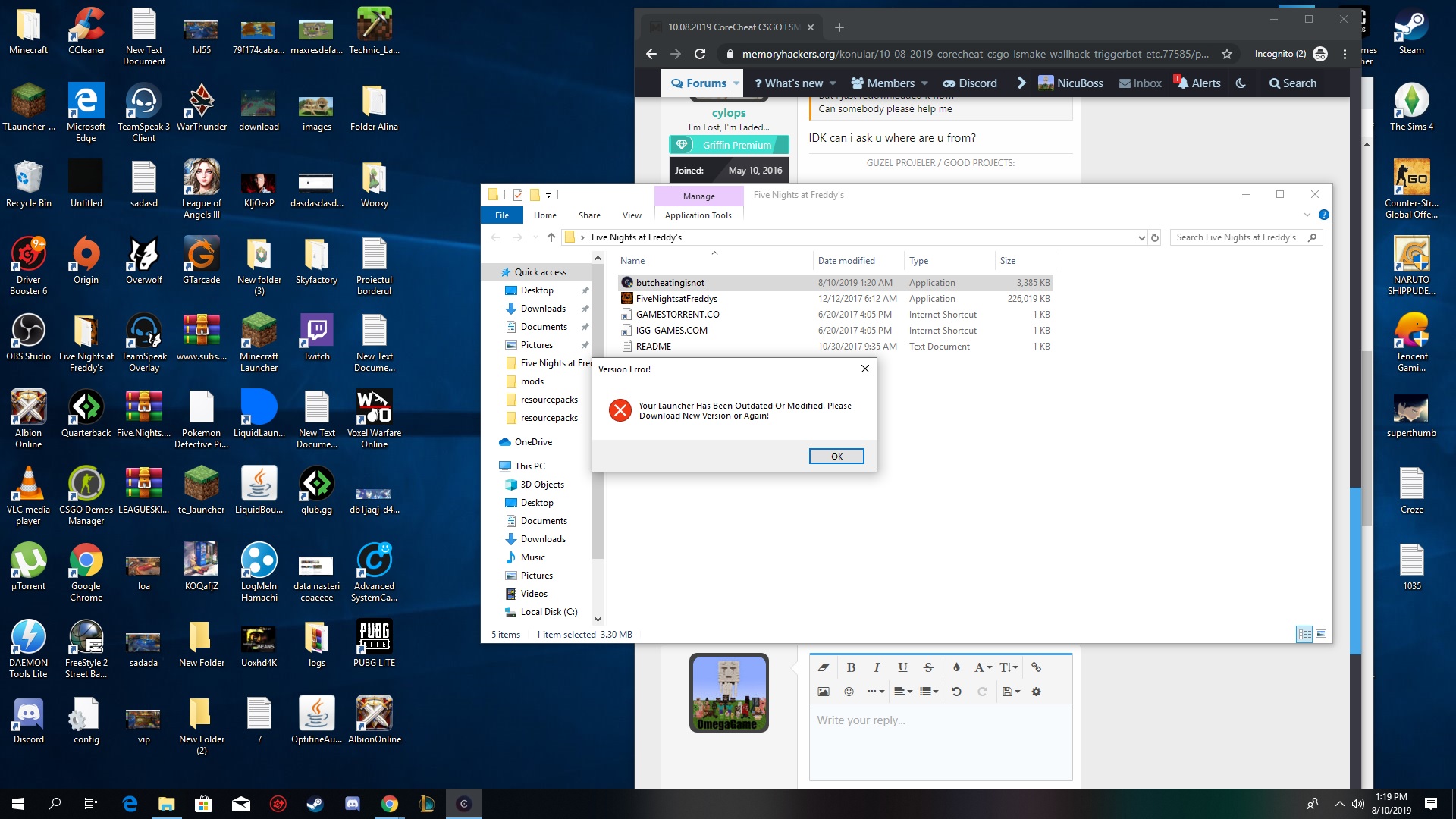Open Discord from the taskbar
The height and width of the screenshot is (819, 1456).
coord(352,804)
